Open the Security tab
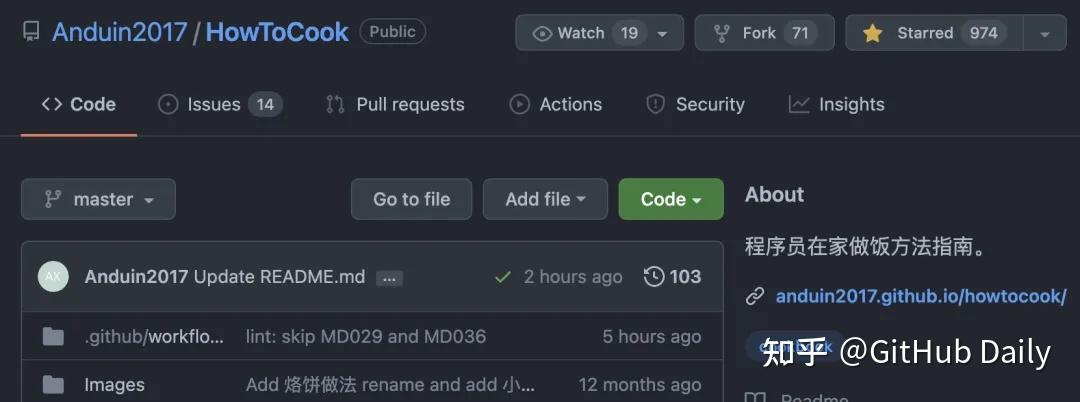 coord(696,105)
